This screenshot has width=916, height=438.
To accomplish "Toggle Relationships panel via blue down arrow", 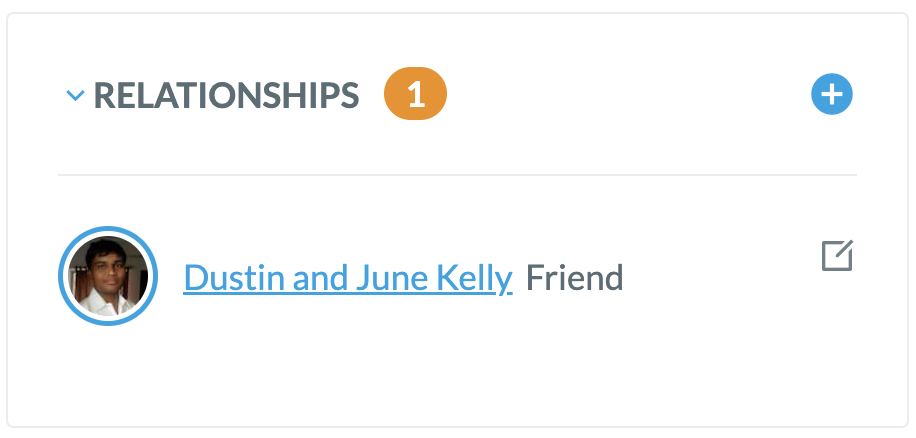I will coord(75,95).
